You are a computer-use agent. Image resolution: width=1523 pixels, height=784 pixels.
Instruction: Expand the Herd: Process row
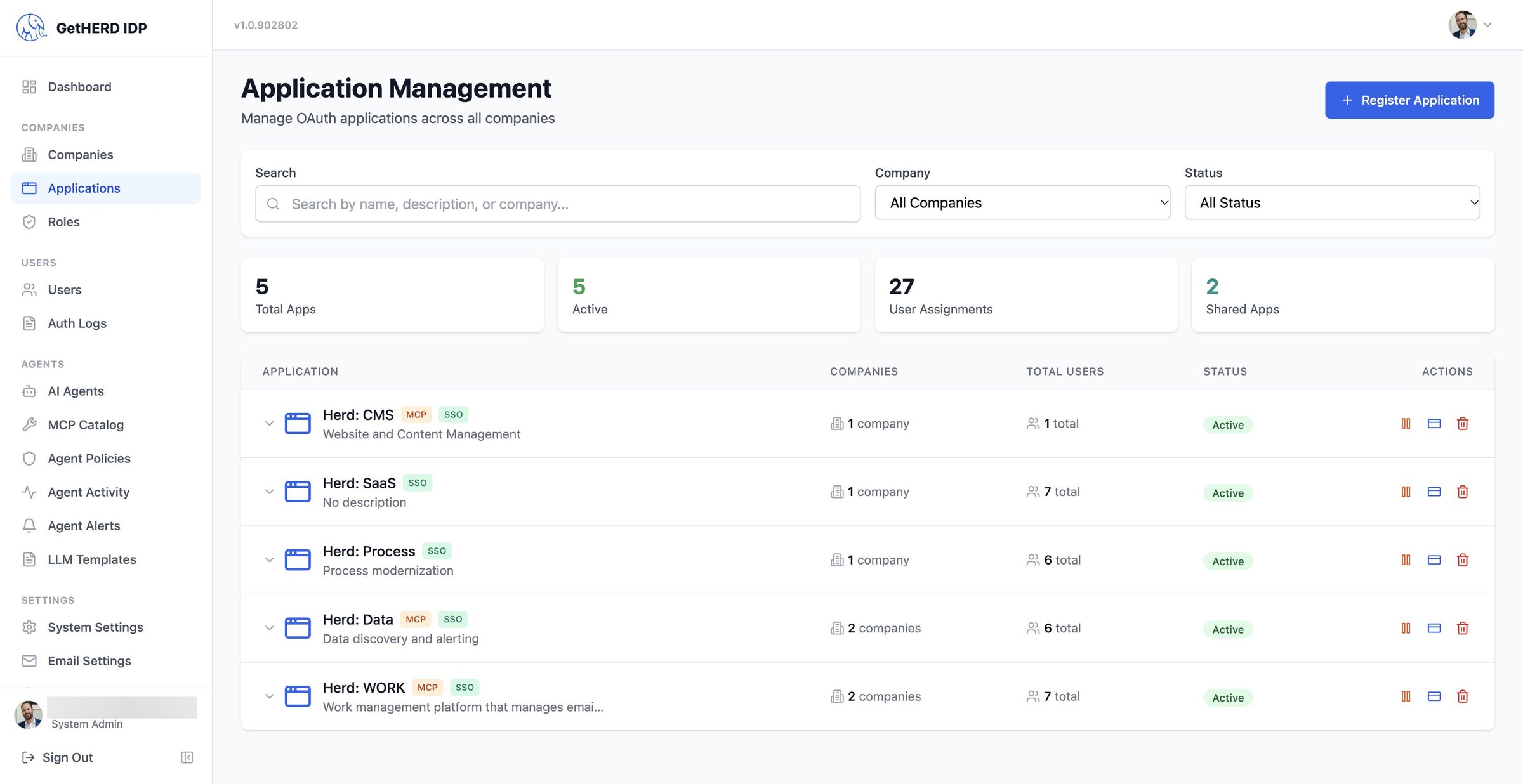click(x=269, y=559)
